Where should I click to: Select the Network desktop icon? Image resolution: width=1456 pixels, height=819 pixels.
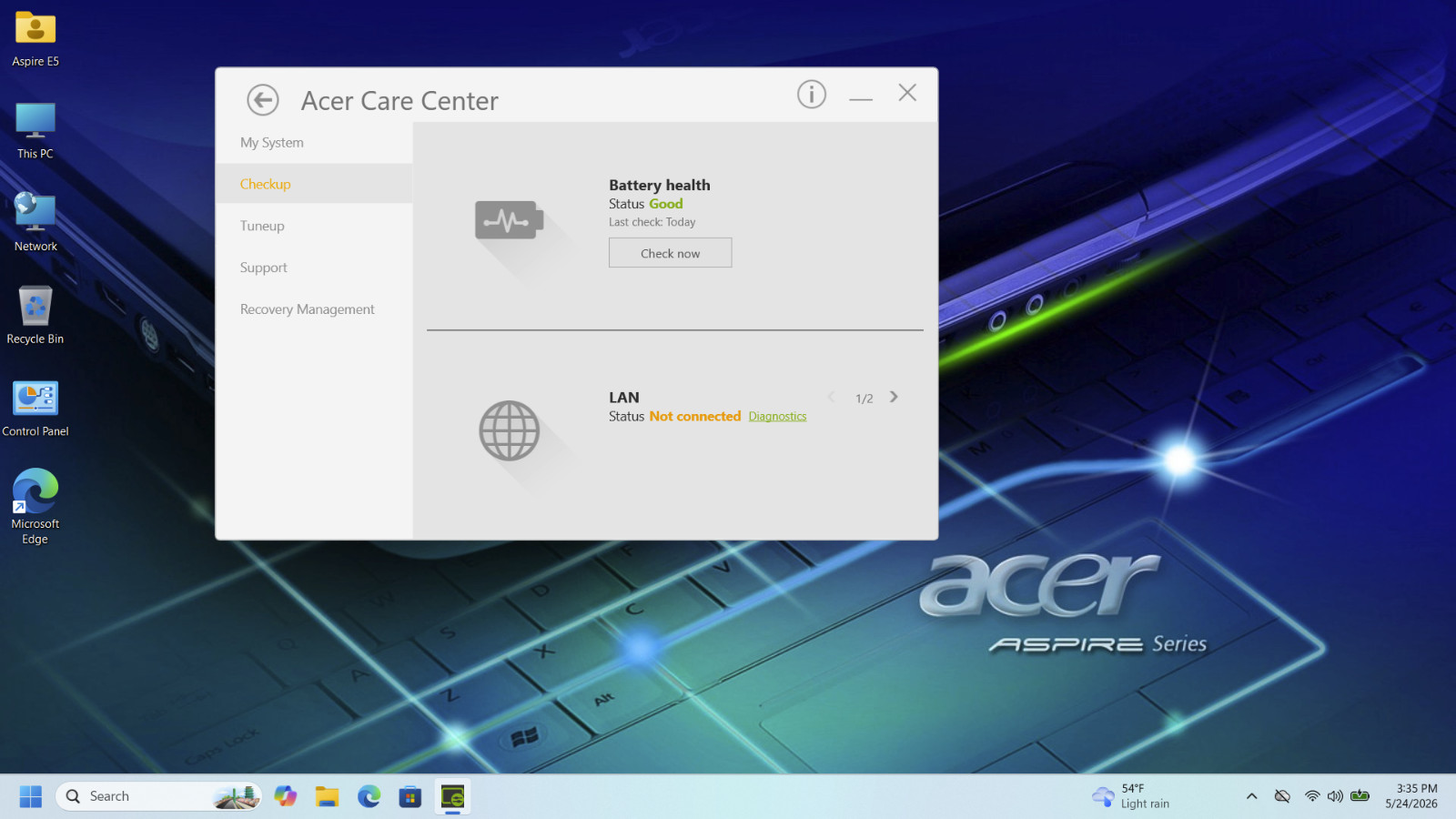point(35,223)
